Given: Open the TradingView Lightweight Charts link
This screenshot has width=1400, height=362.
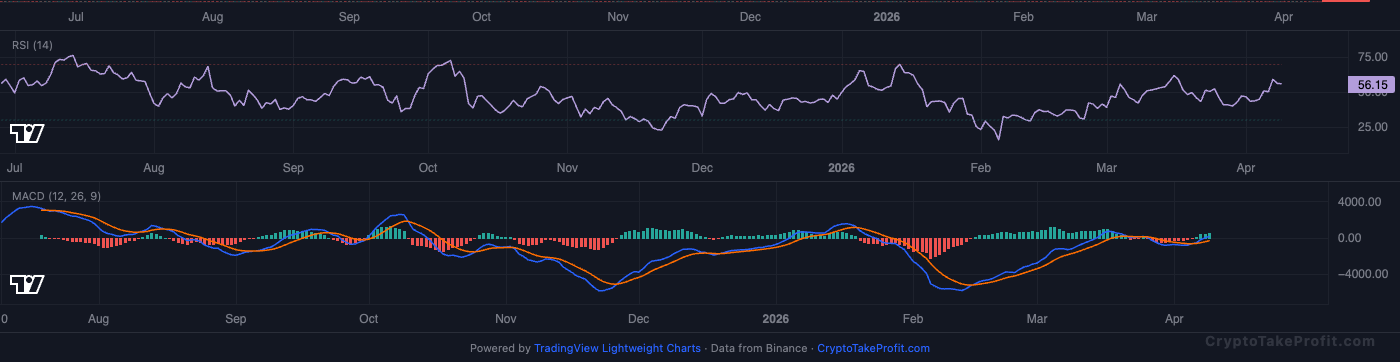Looking at the screenshot, I should (617, 348).
